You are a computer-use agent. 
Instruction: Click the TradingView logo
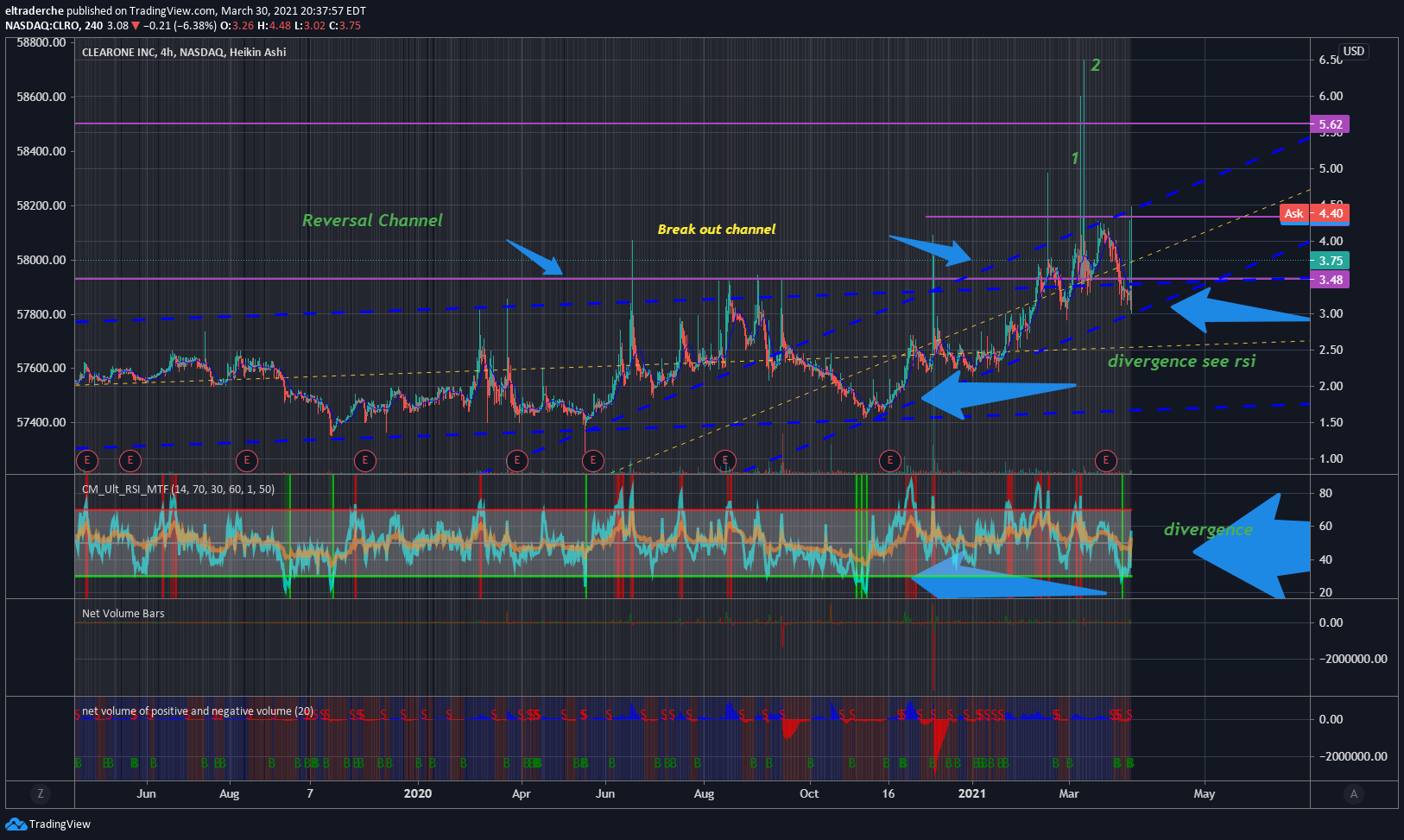[x=47, y=824]
